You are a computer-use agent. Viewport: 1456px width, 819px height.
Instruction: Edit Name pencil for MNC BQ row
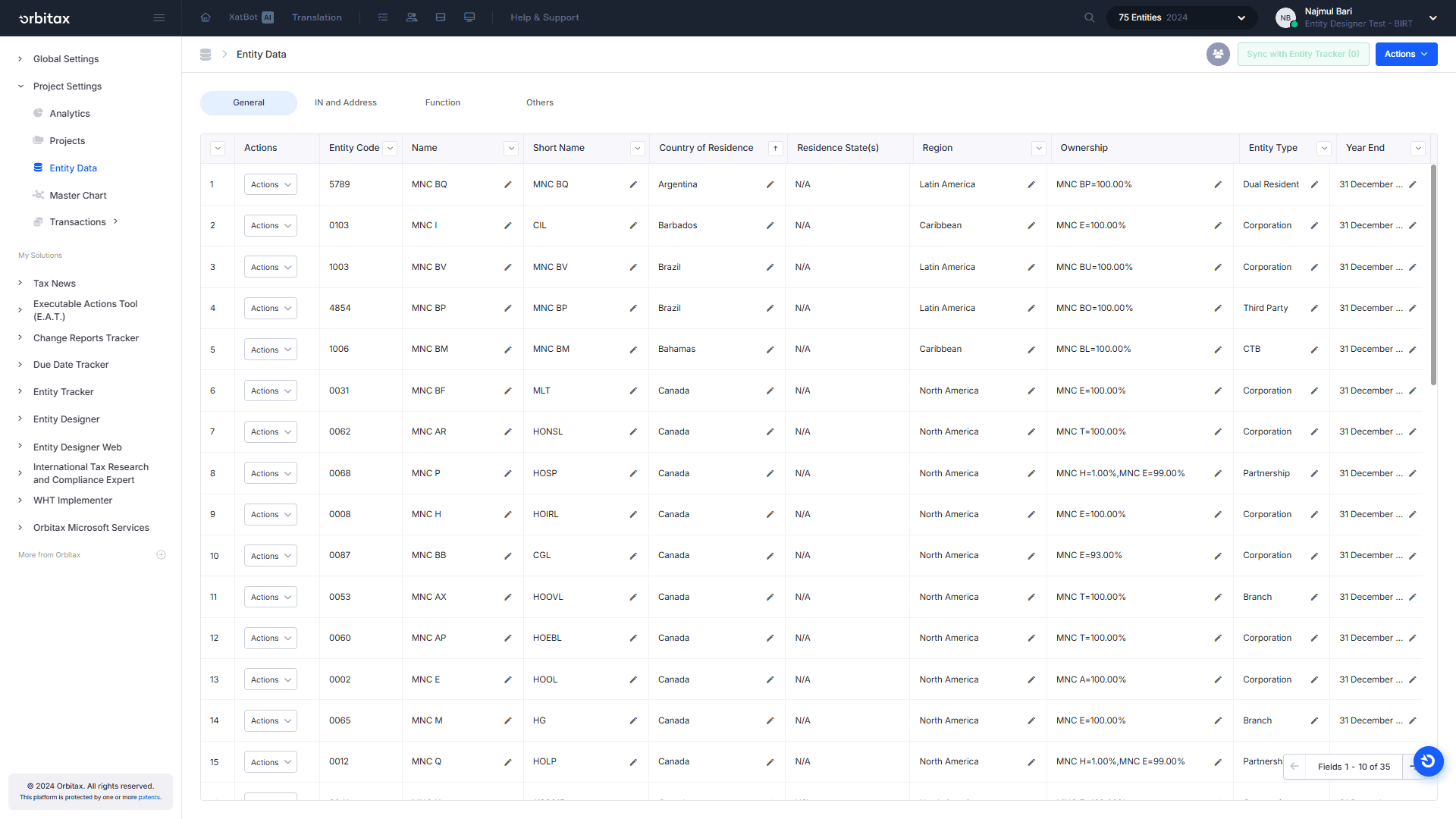pyautogui.click(x=508, y=185)
